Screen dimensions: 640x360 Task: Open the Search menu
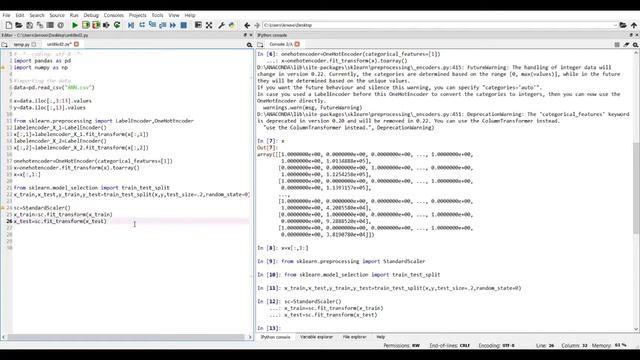[37, 15]
